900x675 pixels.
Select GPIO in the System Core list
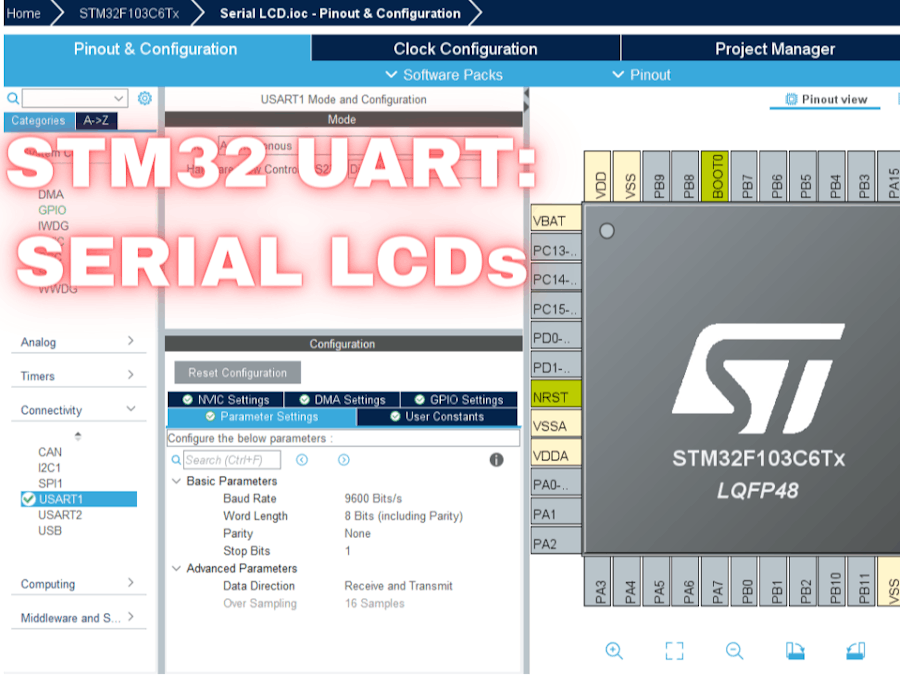(52, 210)
